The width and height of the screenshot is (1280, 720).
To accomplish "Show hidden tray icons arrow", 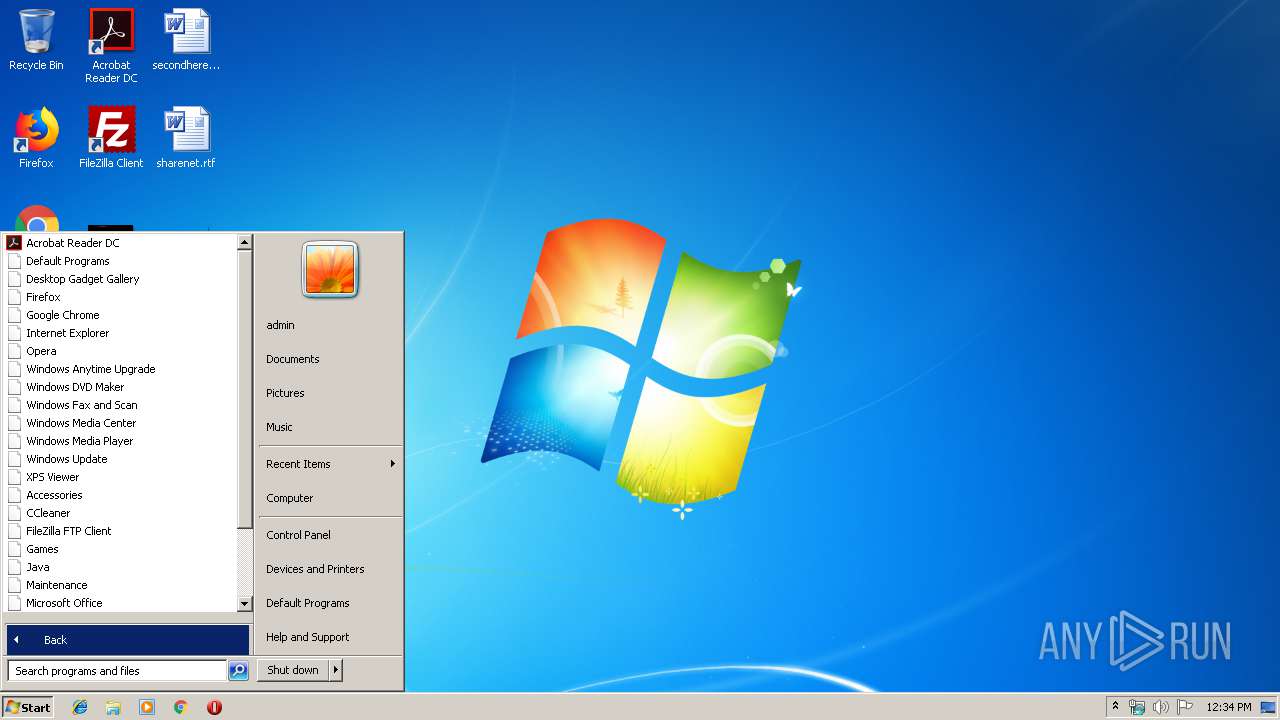I will tap(1115, 707).
